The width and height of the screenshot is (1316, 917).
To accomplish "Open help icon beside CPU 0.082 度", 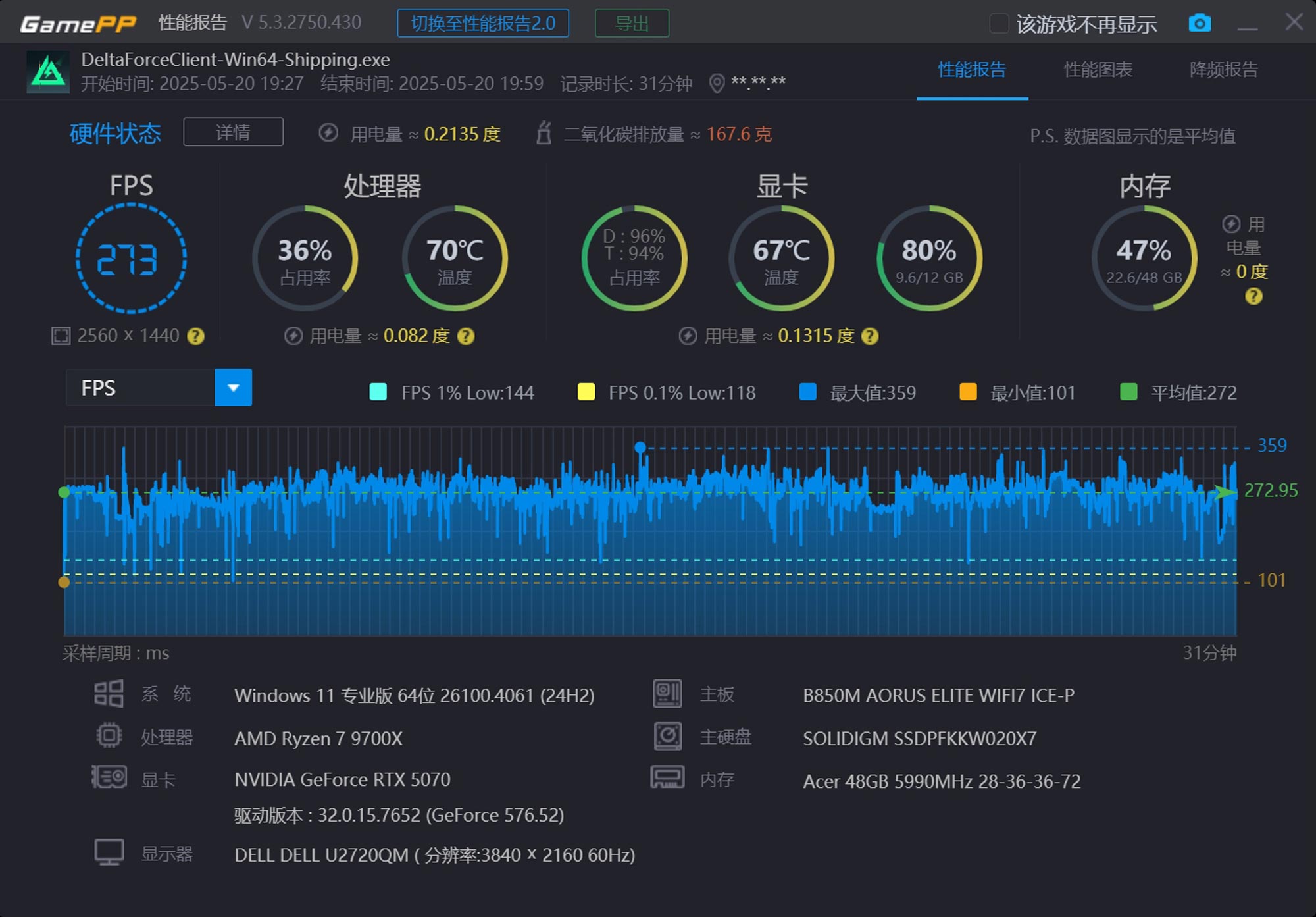I will point(466,336).
